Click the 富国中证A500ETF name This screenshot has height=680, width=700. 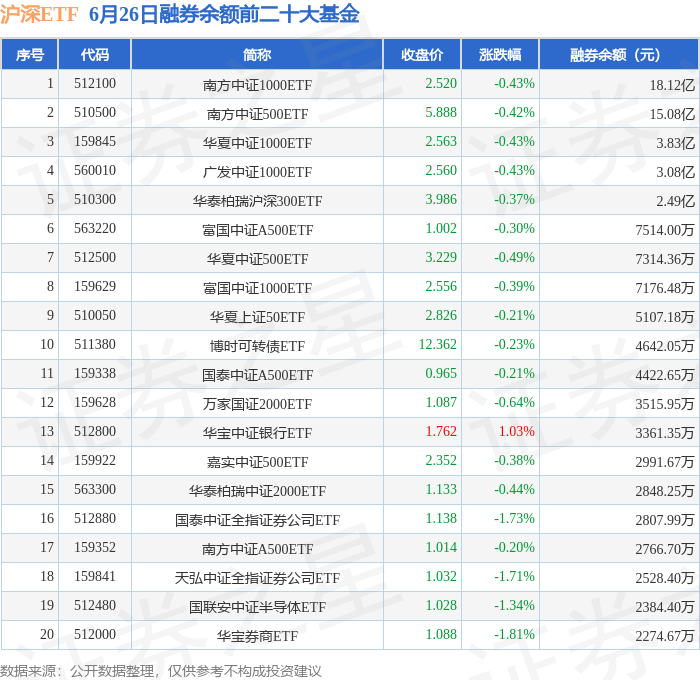click(x=257, y=230)
